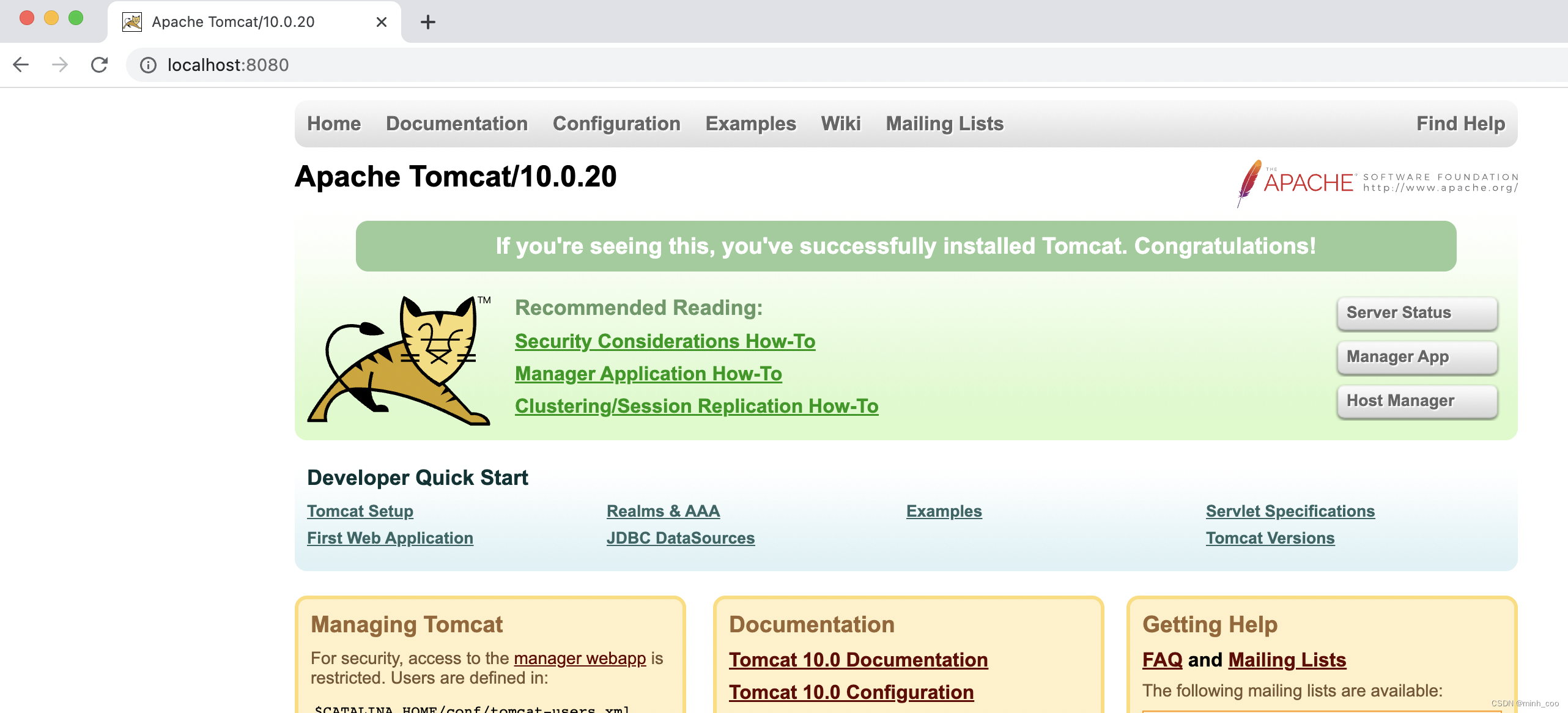Visit the Tomcat 10.0 Documentation link
The image size is (1568, 713).
click(x=858, y=660)
